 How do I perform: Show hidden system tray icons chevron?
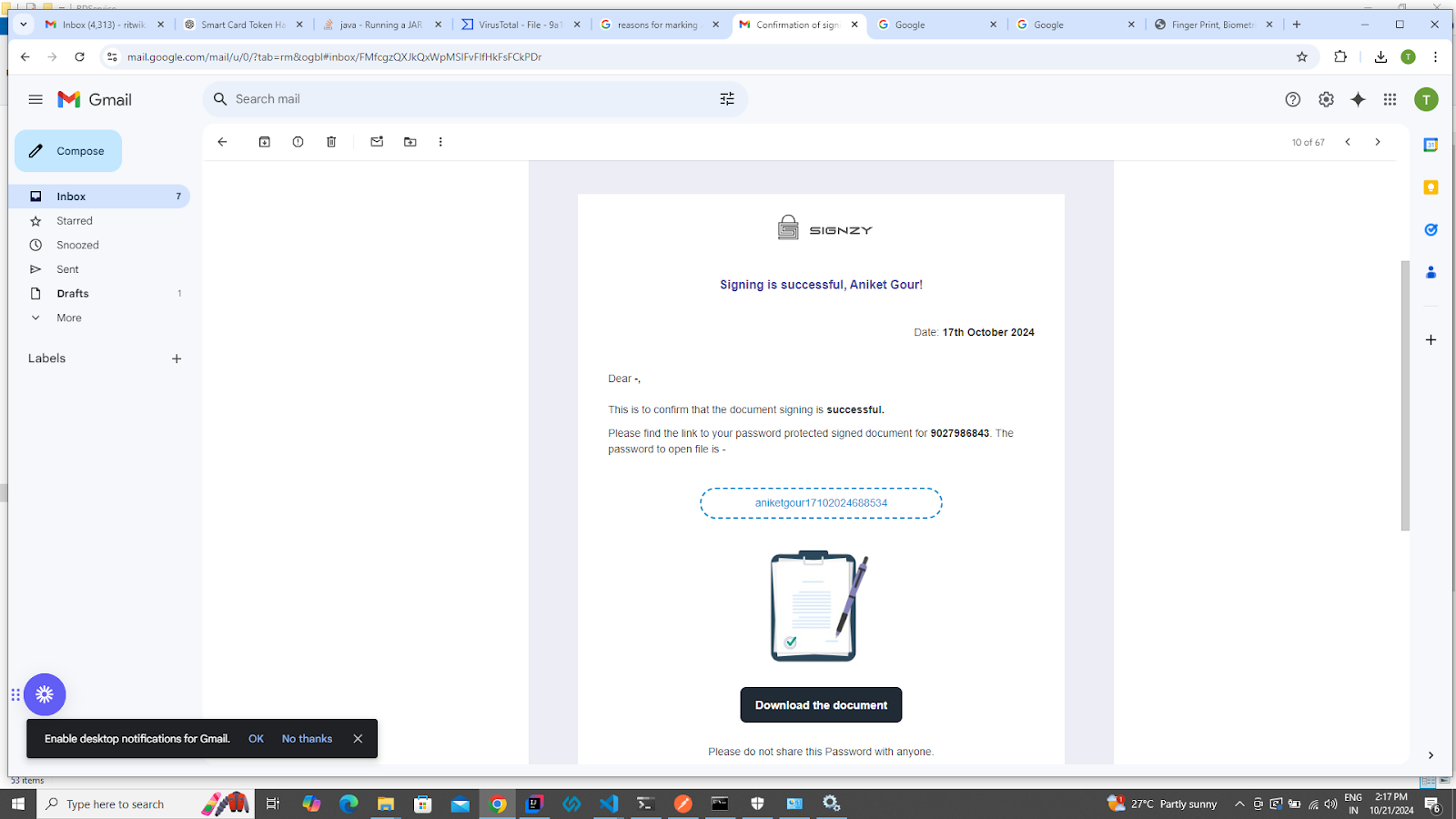[x=1239, y=804]
